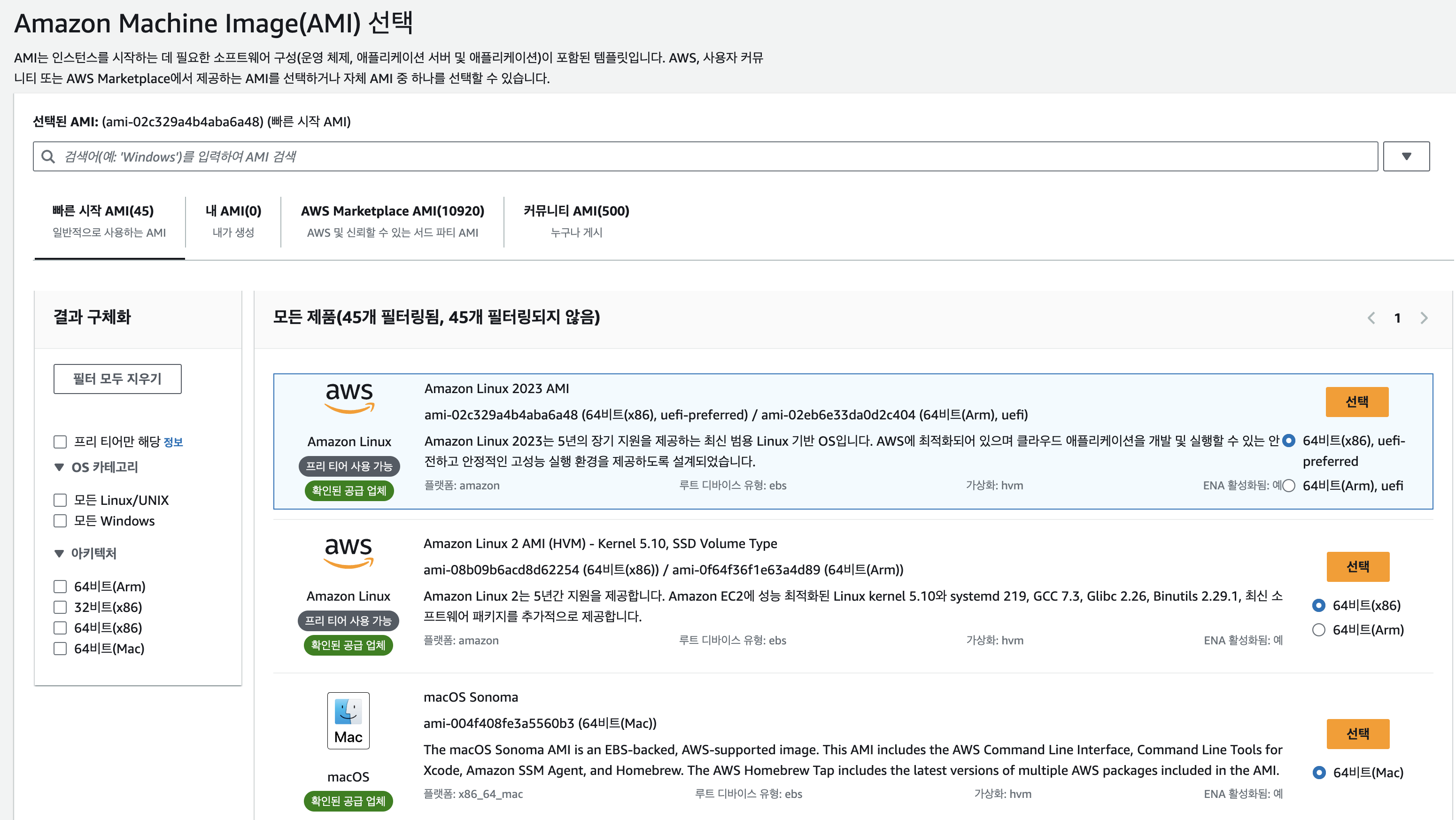Go to previous results page arrow

pyautogui.click(x=1371, y=317)
